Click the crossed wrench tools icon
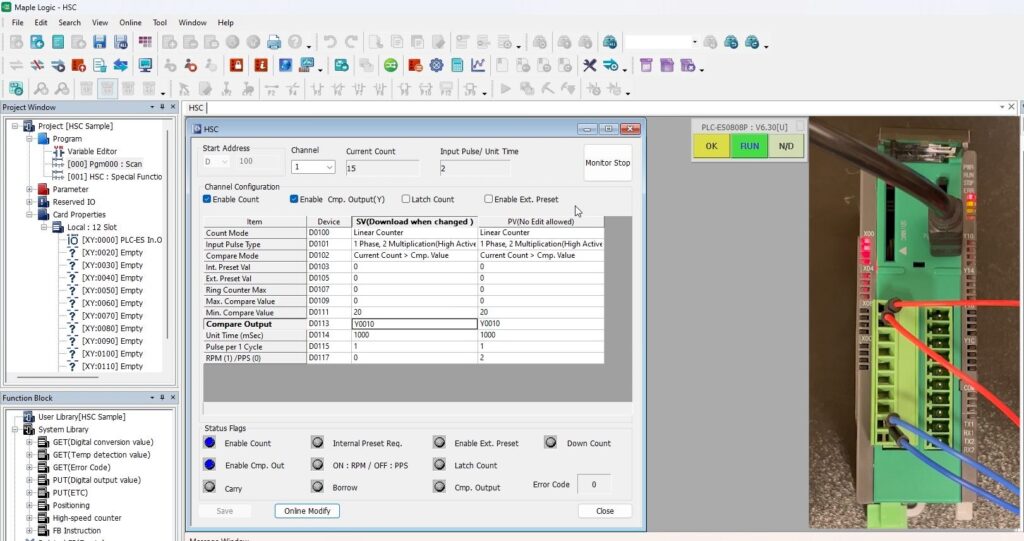Image resolution: width=1024 pixels, height=541 pixels. (590, 65)
